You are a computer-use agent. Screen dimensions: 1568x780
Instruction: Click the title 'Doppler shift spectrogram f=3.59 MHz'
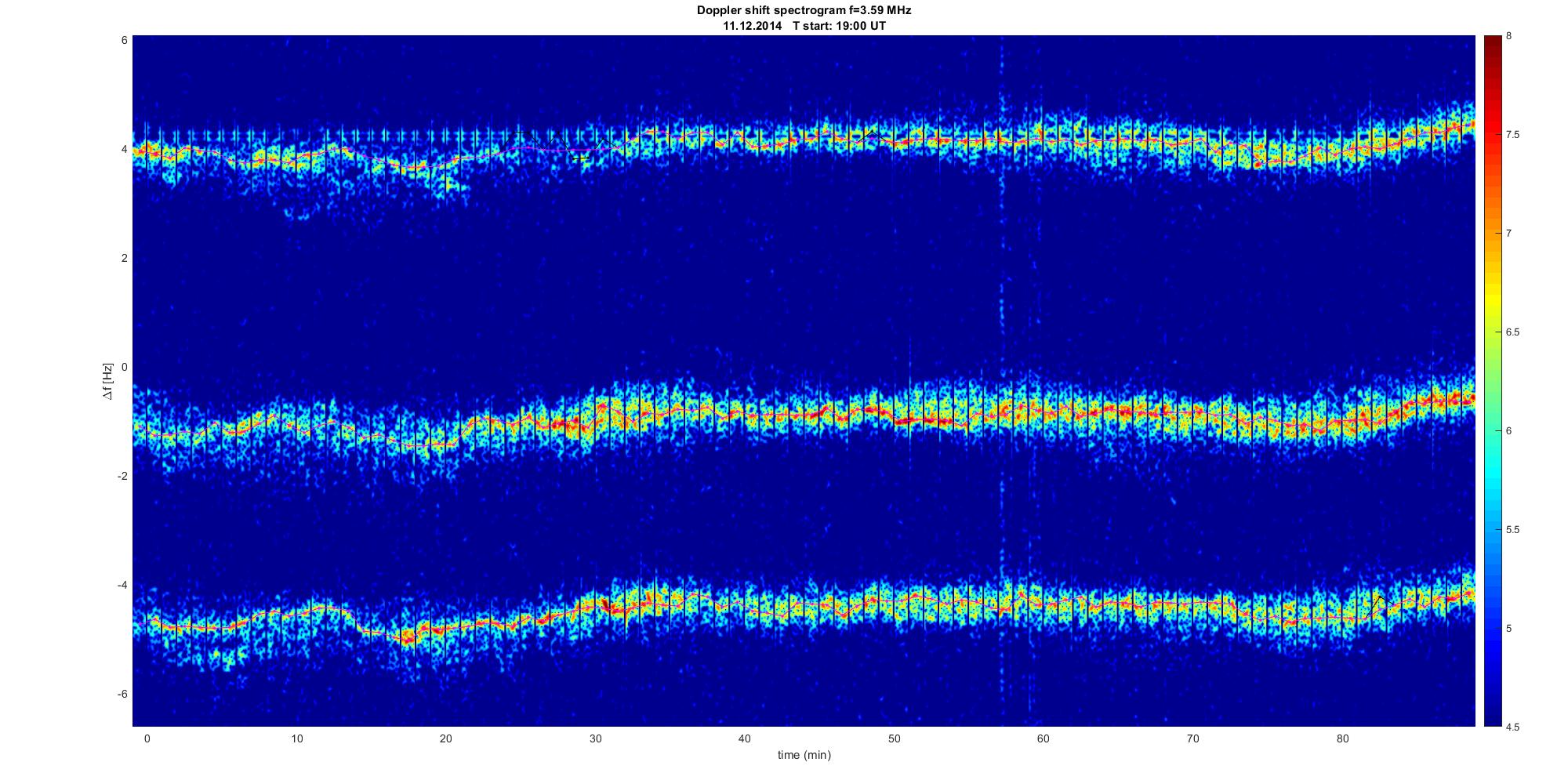[x=804, y=10]
